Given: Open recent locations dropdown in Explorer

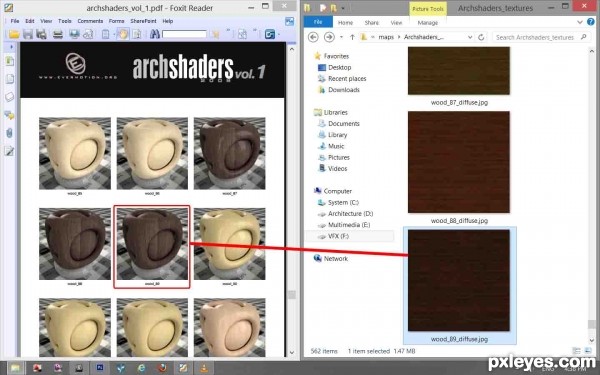Looking at the screenshot, I should (x=341, y=37).
